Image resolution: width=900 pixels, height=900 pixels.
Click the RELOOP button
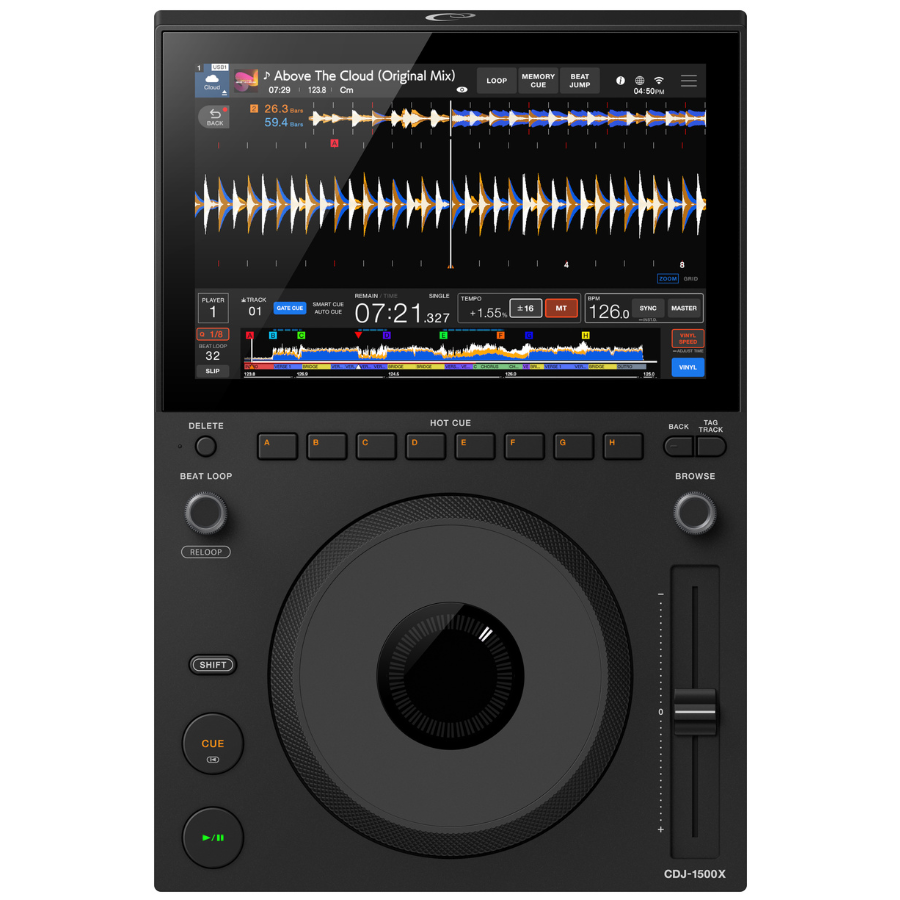205,552
